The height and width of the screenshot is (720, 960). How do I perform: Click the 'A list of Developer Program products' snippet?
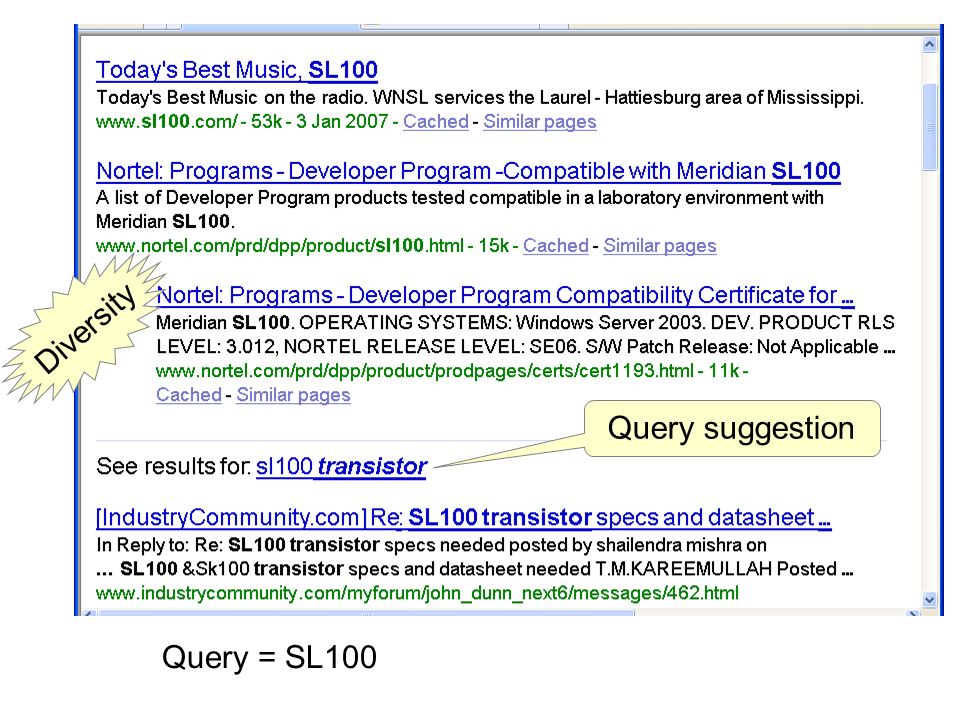460,209
